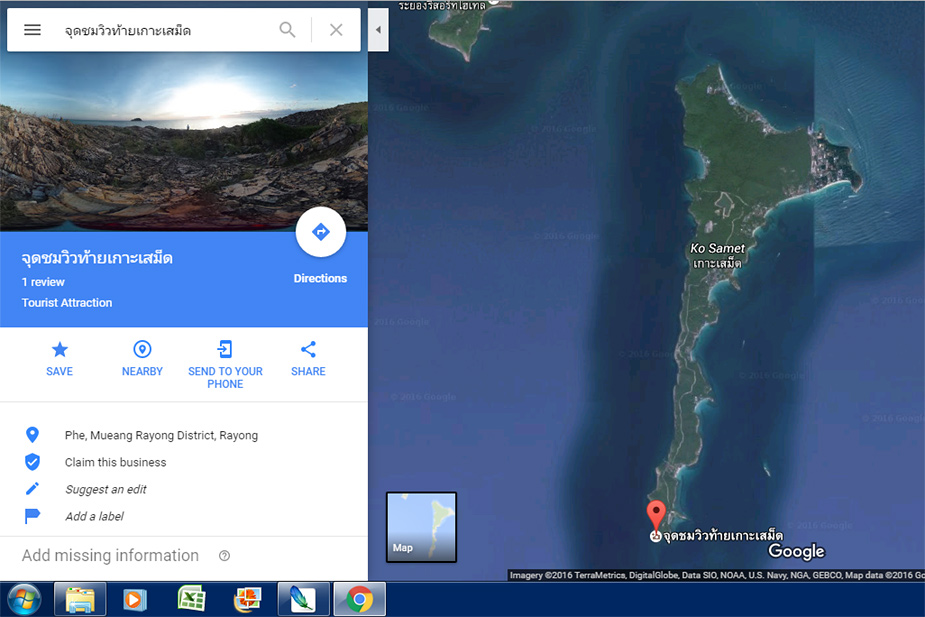Switch to Map view thumbnail

click(421, 527)
